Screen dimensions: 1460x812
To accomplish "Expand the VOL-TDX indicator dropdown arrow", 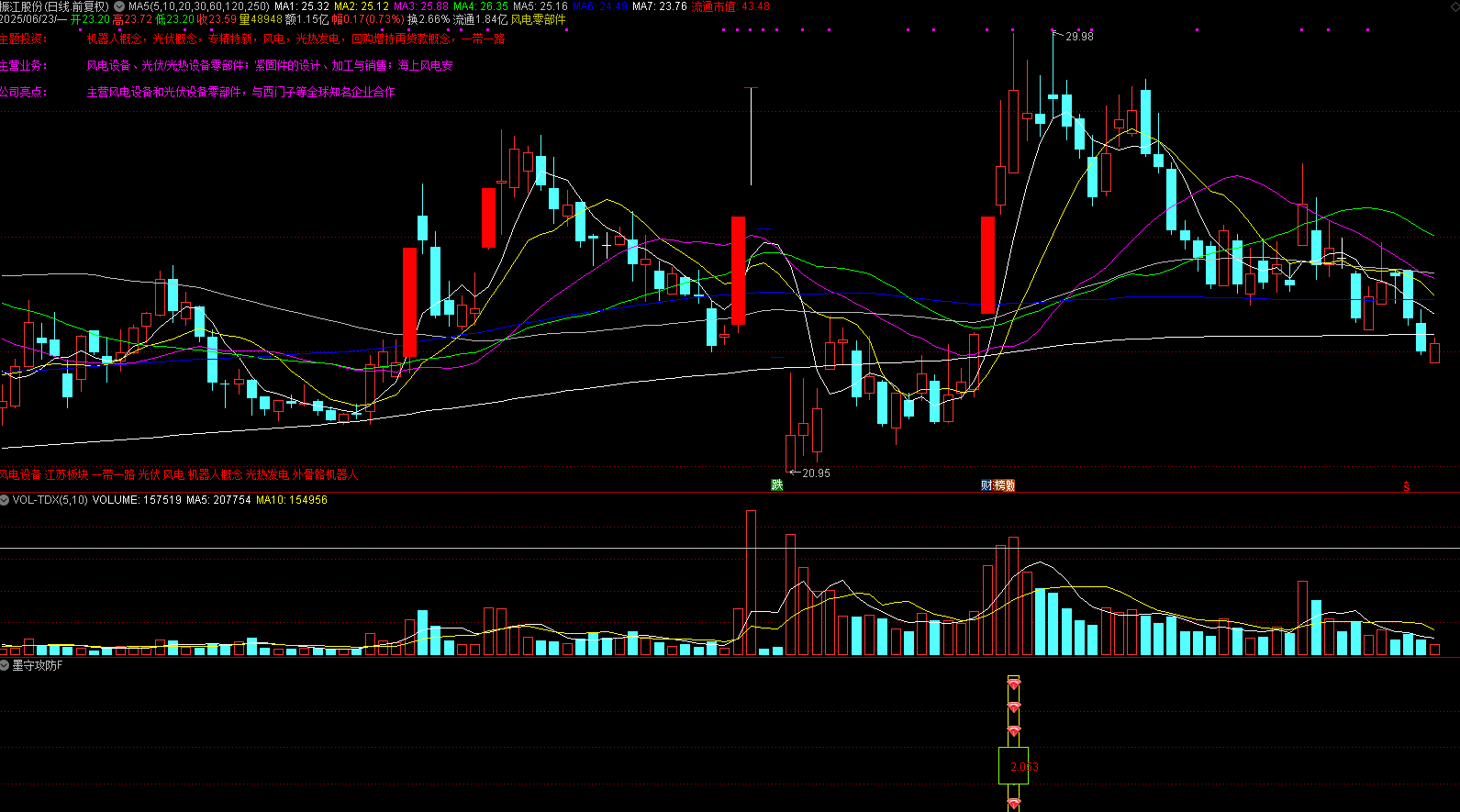I will (x=5, y=500).
